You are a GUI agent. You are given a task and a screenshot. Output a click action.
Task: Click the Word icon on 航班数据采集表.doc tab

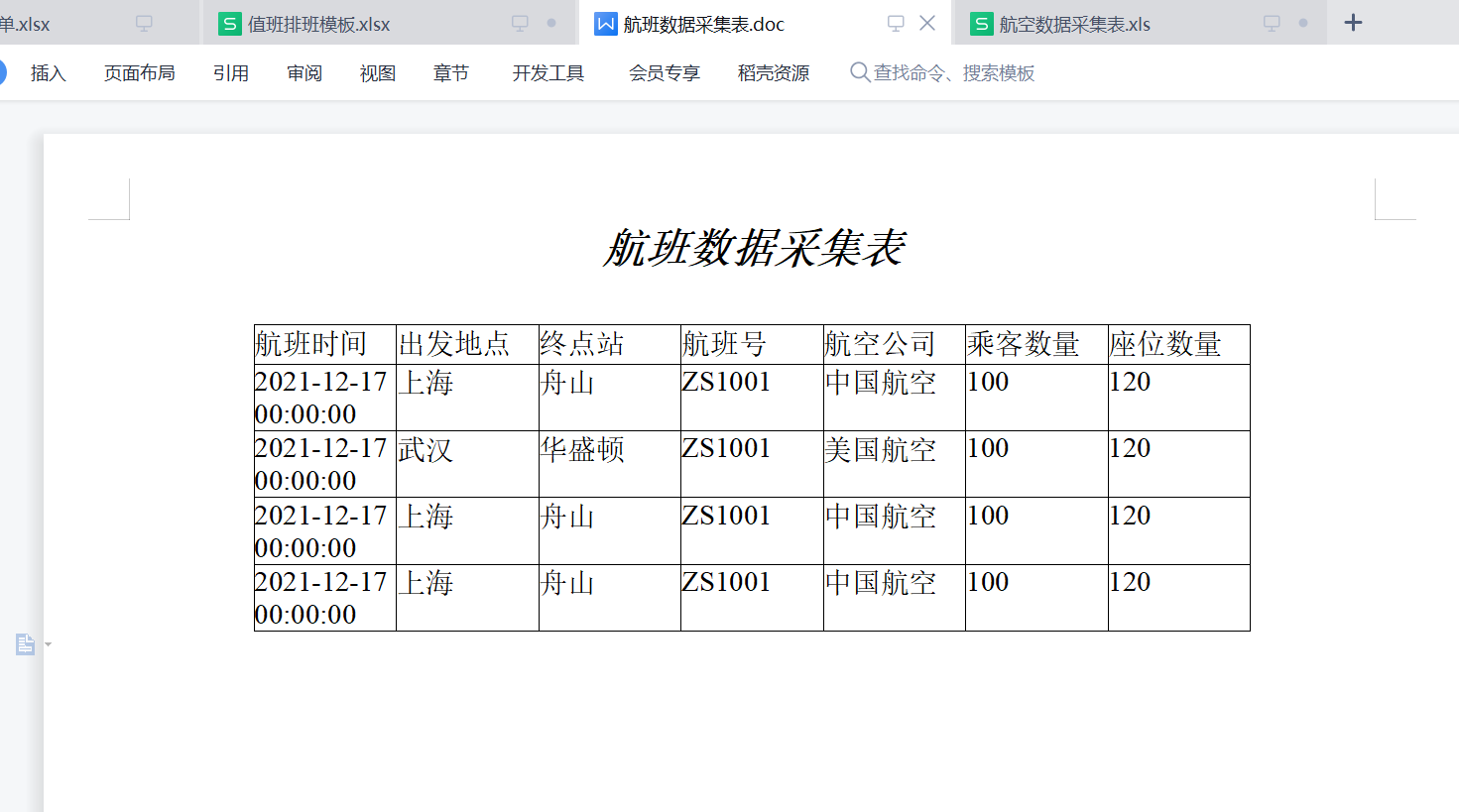[605, 24]
